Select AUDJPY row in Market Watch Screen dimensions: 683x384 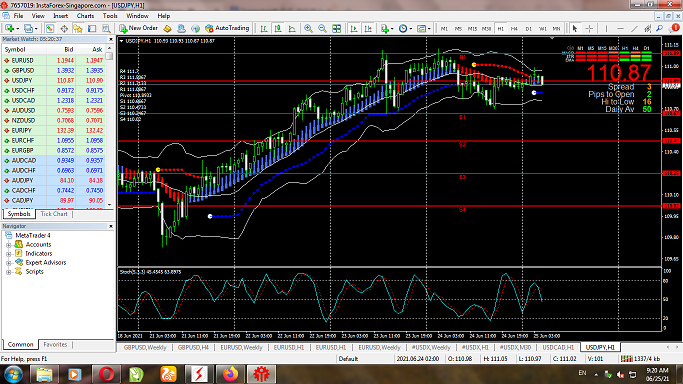point(54,181)
